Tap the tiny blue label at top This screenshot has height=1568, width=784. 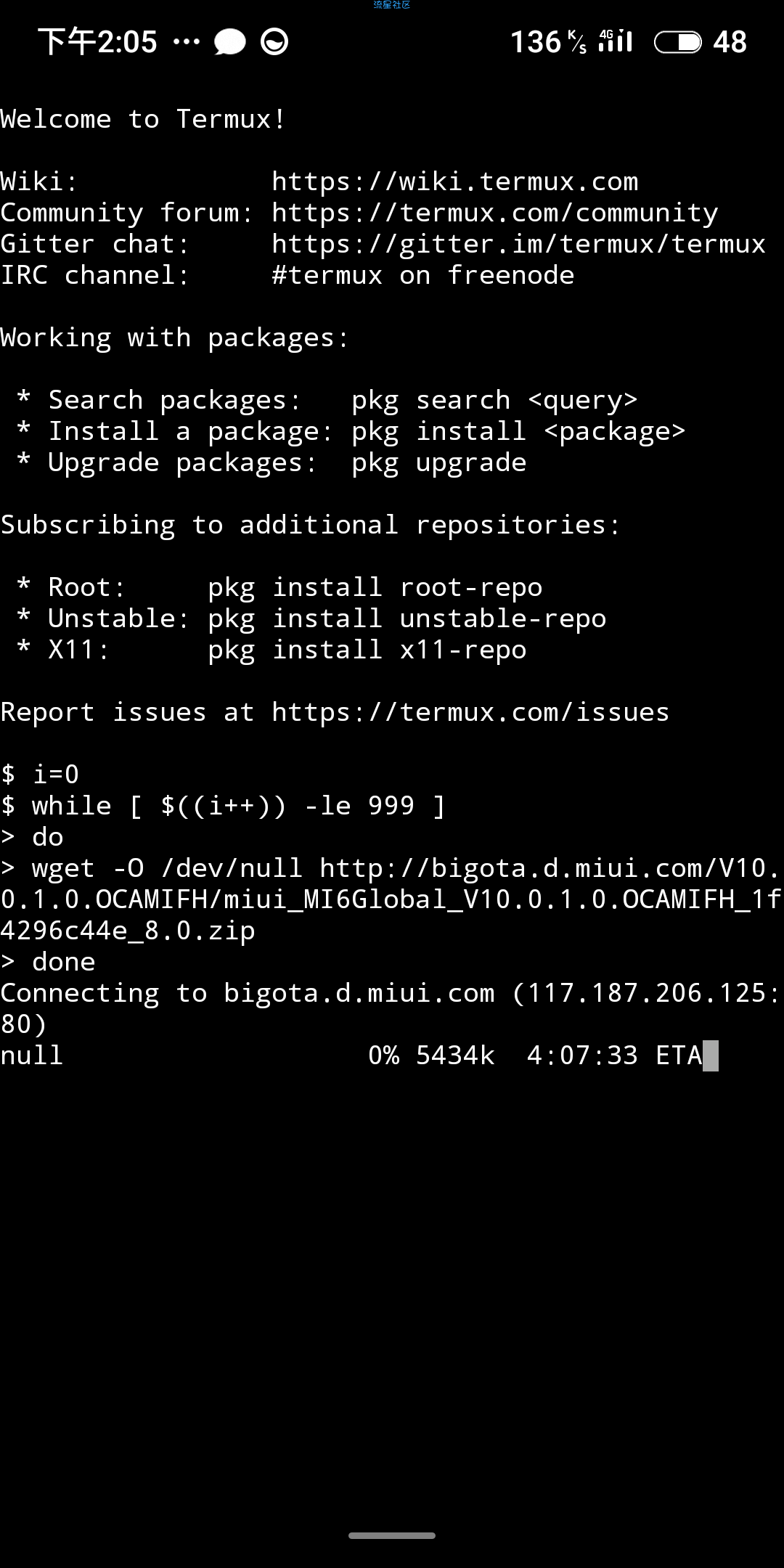392,5
